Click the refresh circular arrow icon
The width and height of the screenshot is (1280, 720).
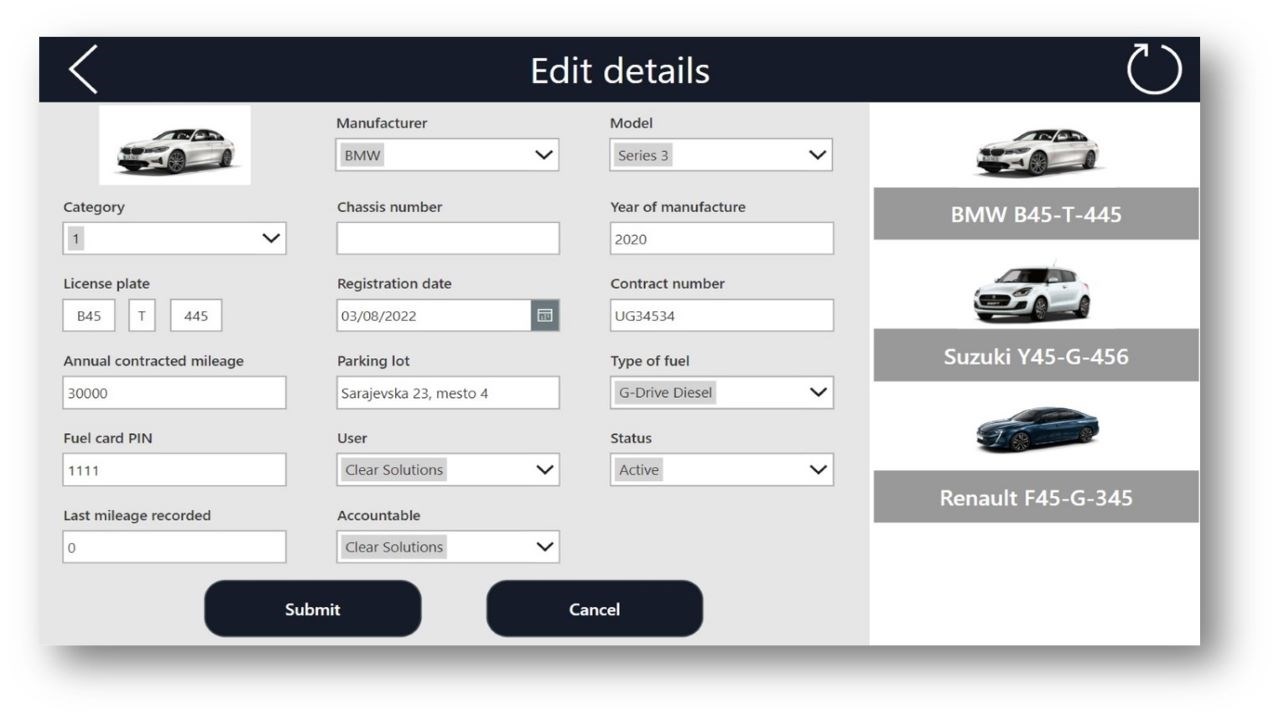point(1154,71)
